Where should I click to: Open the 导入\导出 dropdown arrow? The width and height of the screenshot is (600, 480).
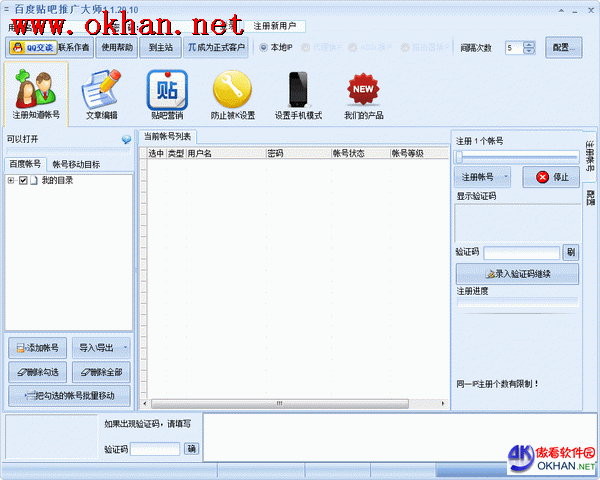click(125, 348)
